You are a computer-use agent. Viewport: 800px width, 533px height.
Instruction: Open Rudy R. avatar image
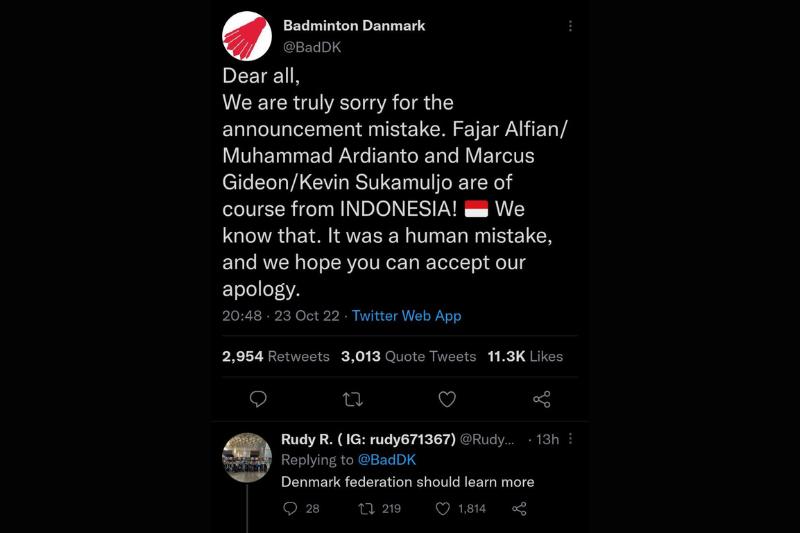(x=247, y=458)
